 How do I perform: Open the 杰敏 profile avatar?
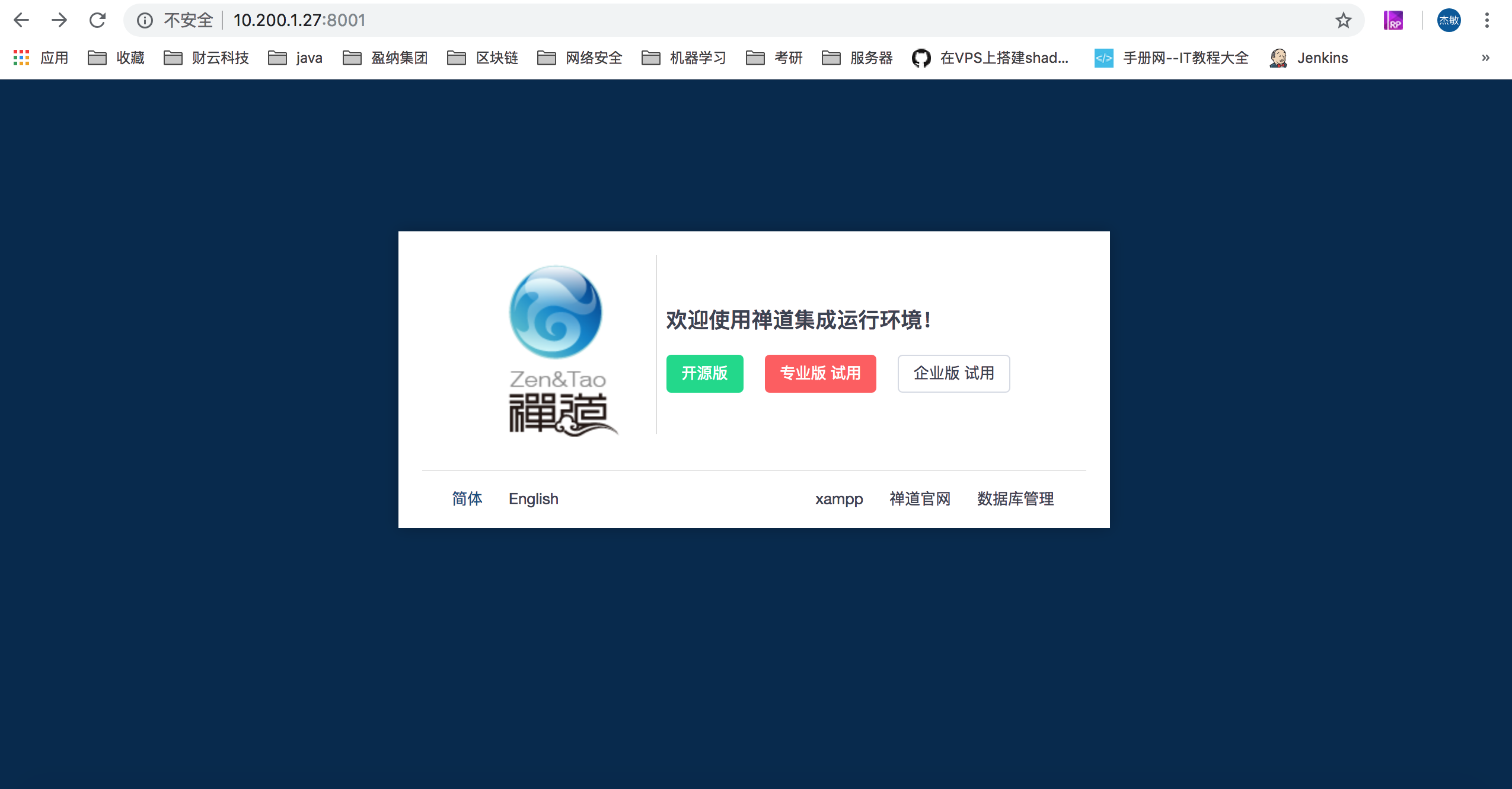[x=1449, y=20]
